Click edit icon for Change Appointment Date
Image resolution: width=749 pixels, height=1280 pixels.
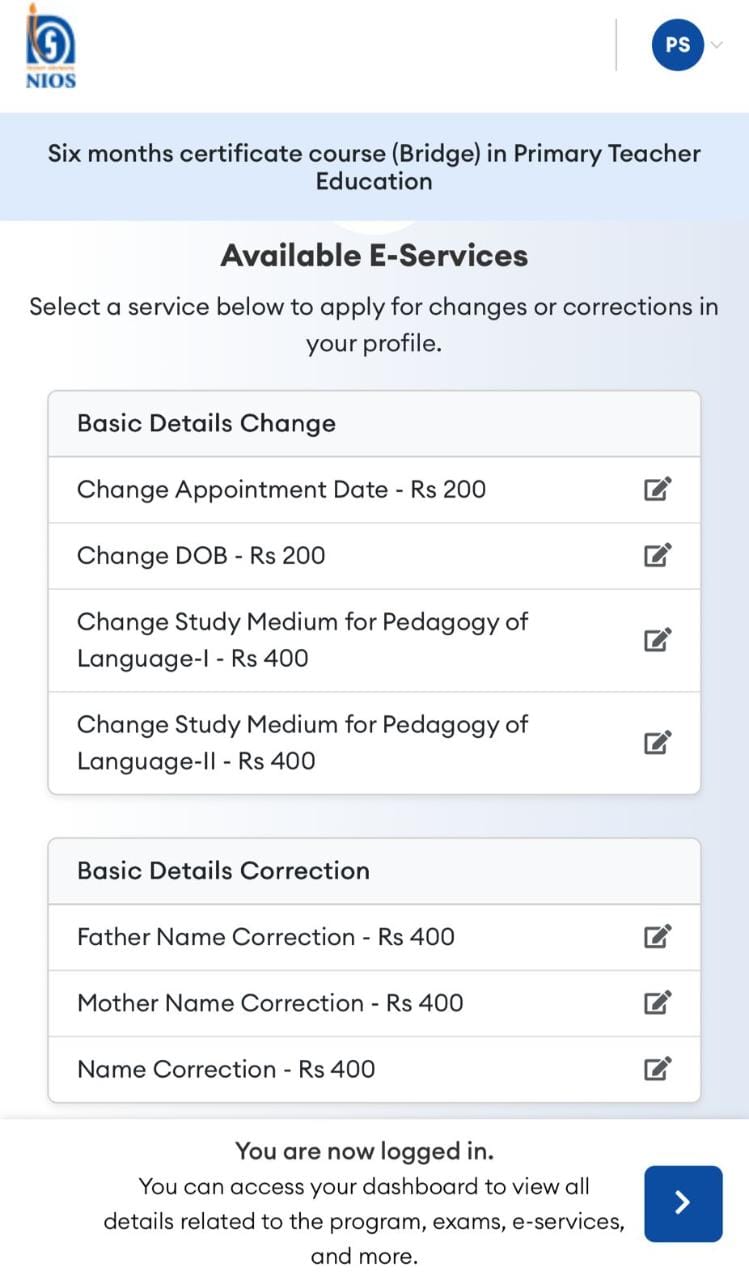(x=656, y=489)
